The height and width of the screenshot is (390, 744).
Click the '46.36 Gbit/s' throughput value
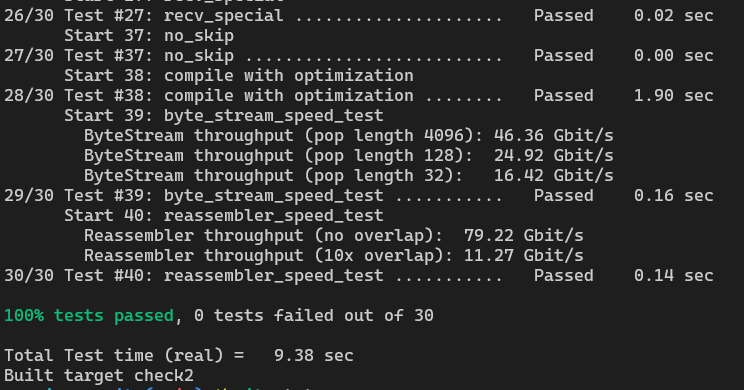pos(554,136)
